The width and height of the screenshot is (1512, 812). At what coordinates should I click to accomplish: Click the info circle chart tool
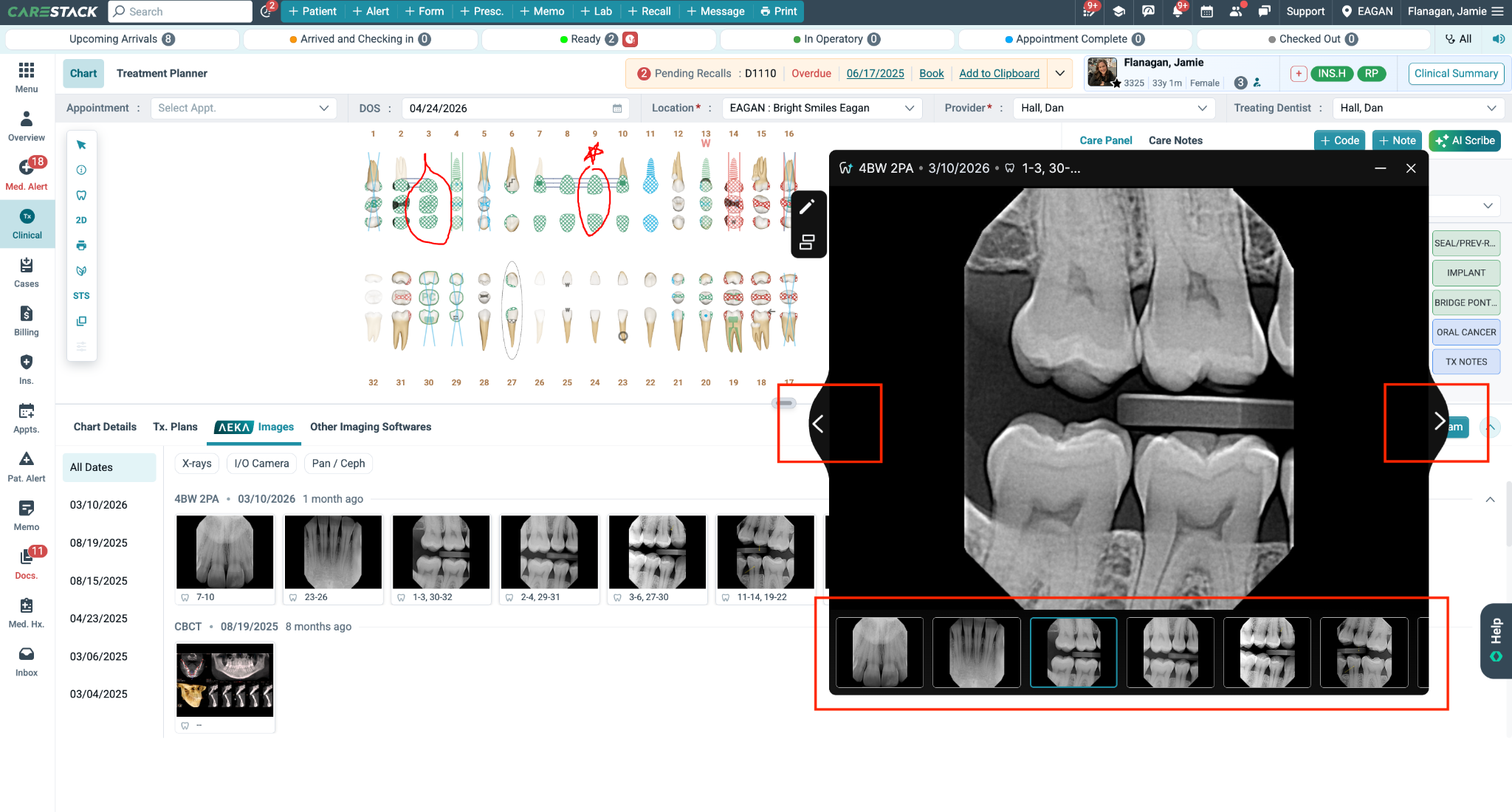coord(81,170)
